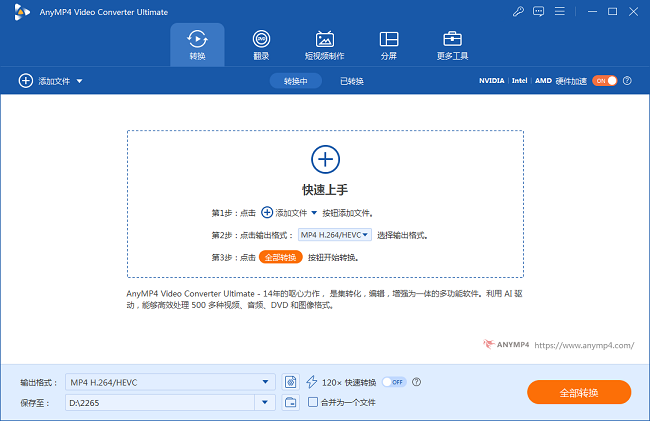Image resolution: width=650 pixels, height=421 pixels.
Task: Go to the 短视频制作 tab
Action: (x=324, y=45)
